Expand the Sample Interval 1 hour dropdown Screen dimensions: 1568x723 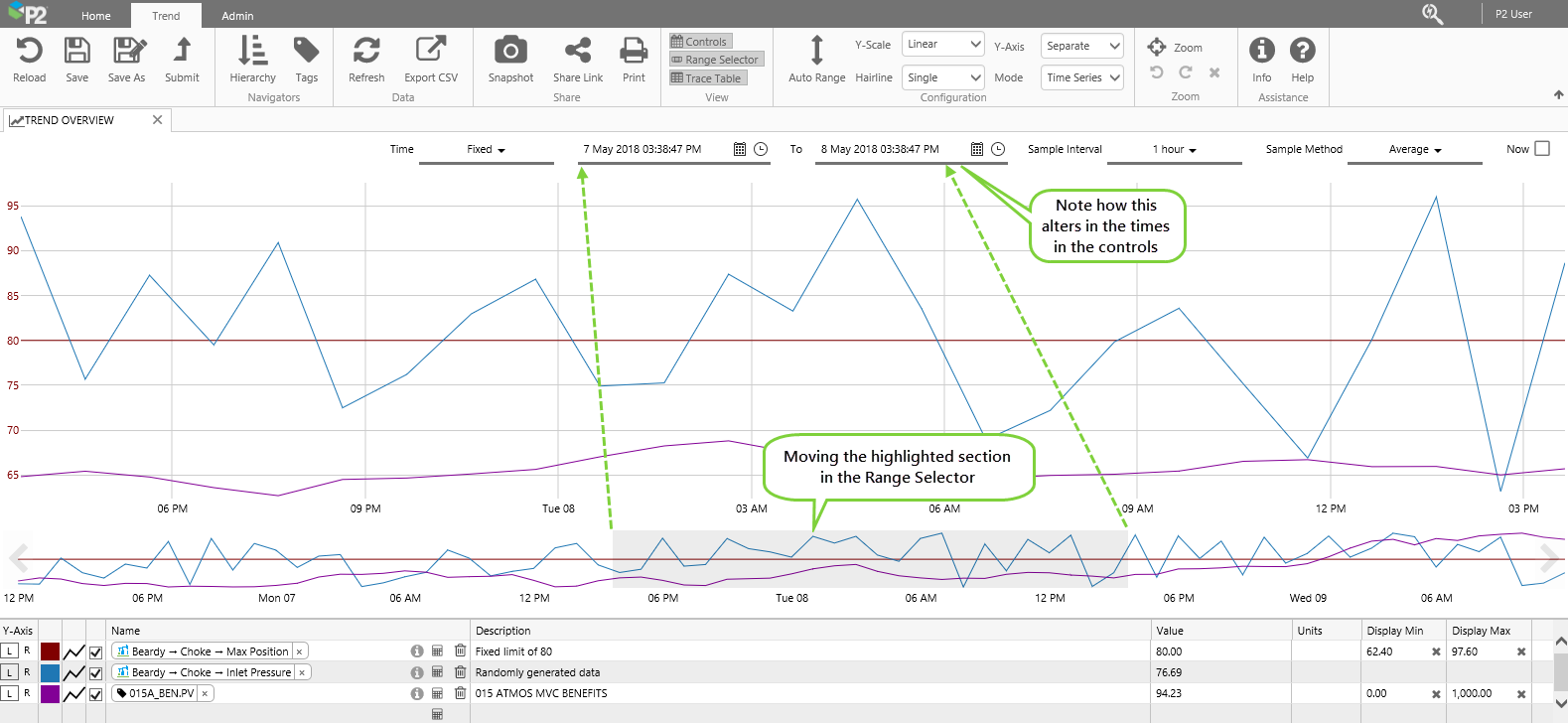click(1174, 150)
